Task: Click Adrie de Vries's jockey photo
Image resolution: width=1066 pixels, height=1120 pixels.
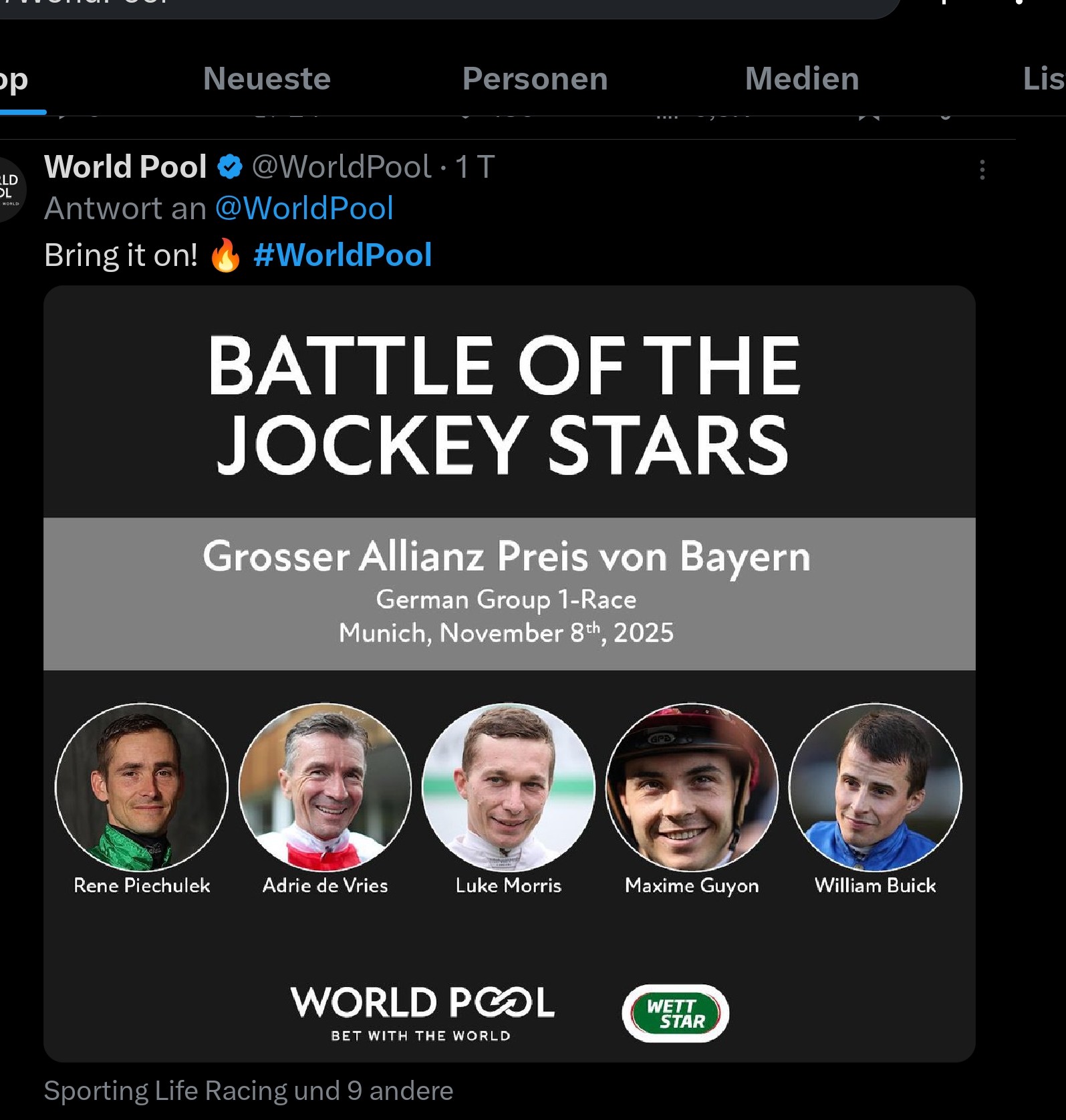Action: coord(325,787)
